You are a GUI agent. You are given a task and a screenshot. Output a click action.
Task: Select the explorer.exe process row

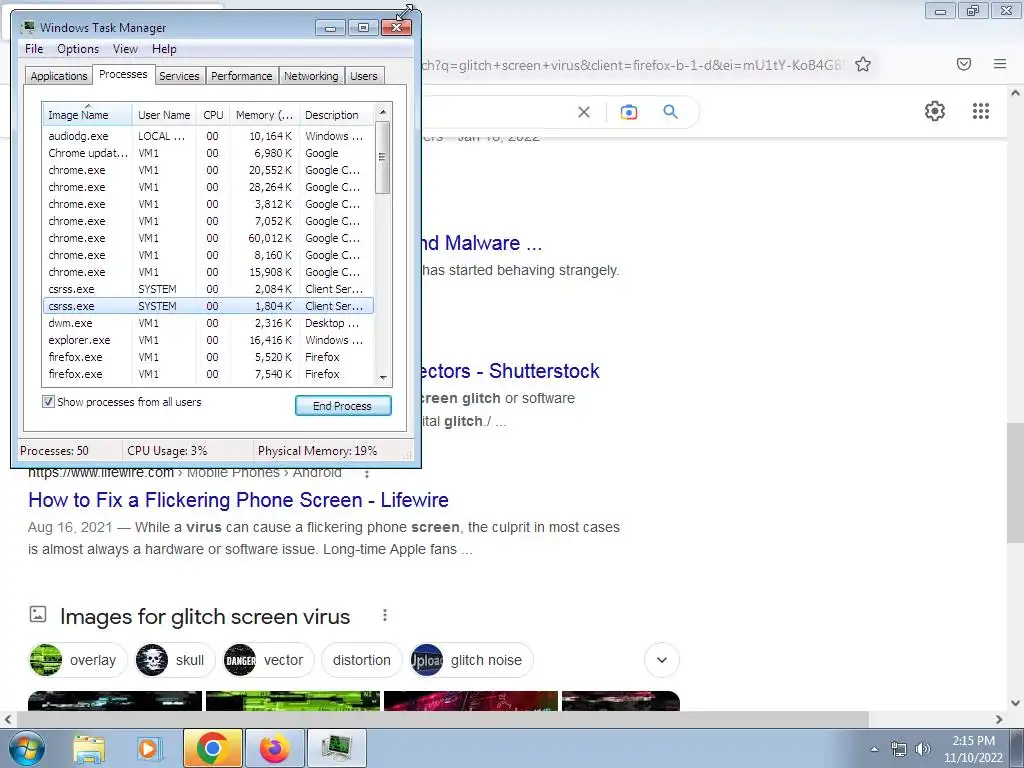click(208, 340)
